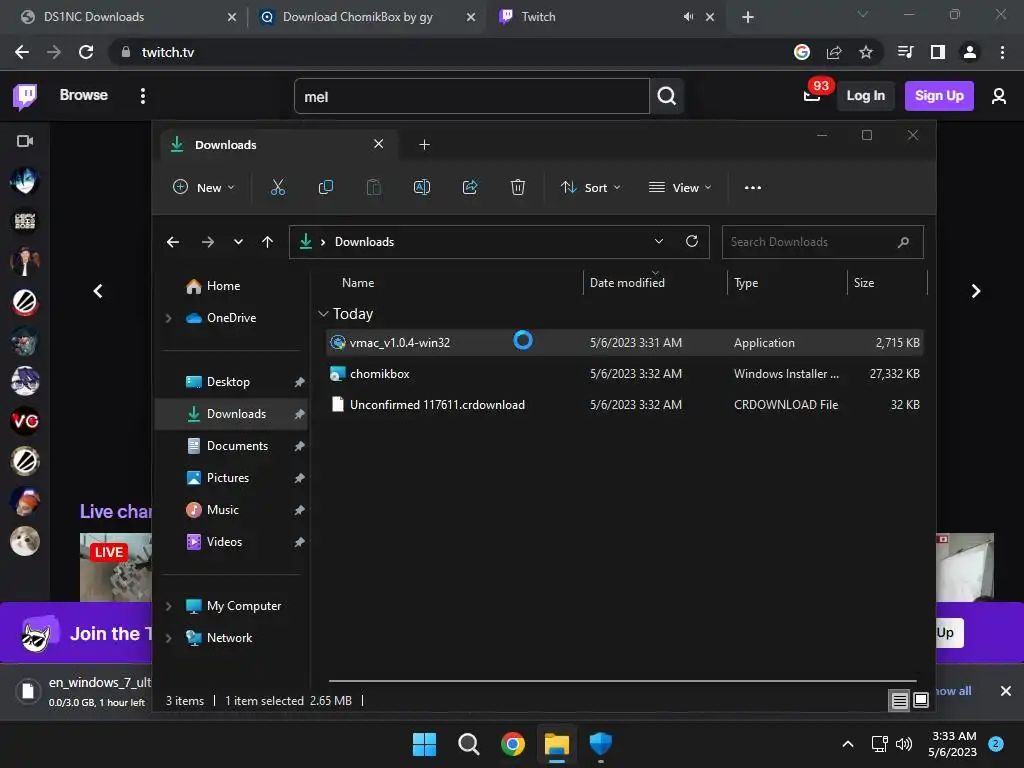
Task: Select the Downloads tab in File Explorer
Action: [278, 144]
